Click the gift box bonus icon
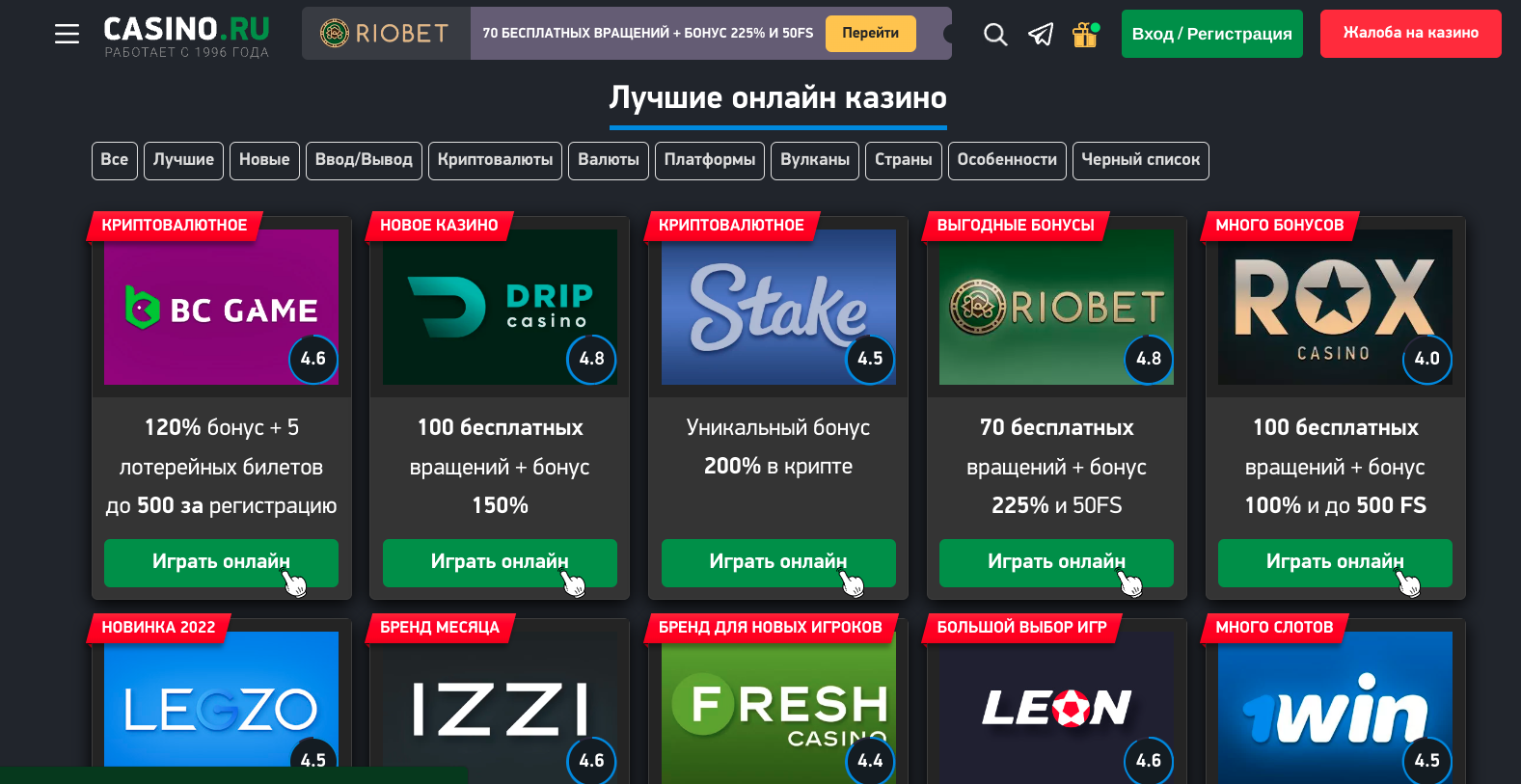 coord(1085,35)
